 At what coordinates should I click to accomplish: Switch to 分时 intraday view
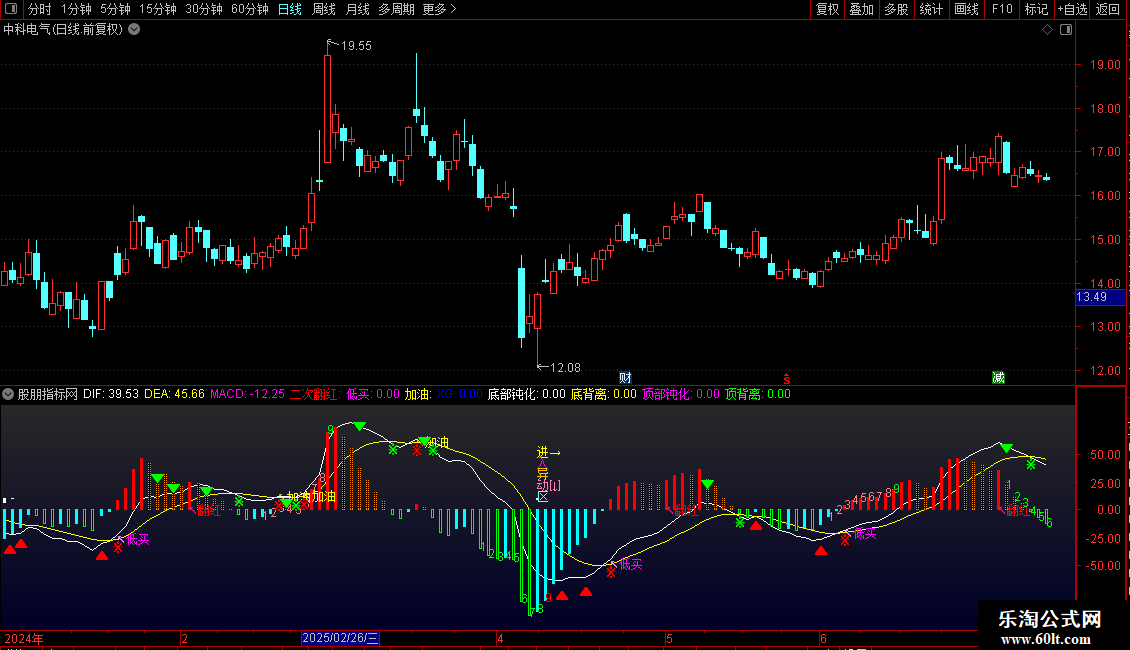pos(39,9)
